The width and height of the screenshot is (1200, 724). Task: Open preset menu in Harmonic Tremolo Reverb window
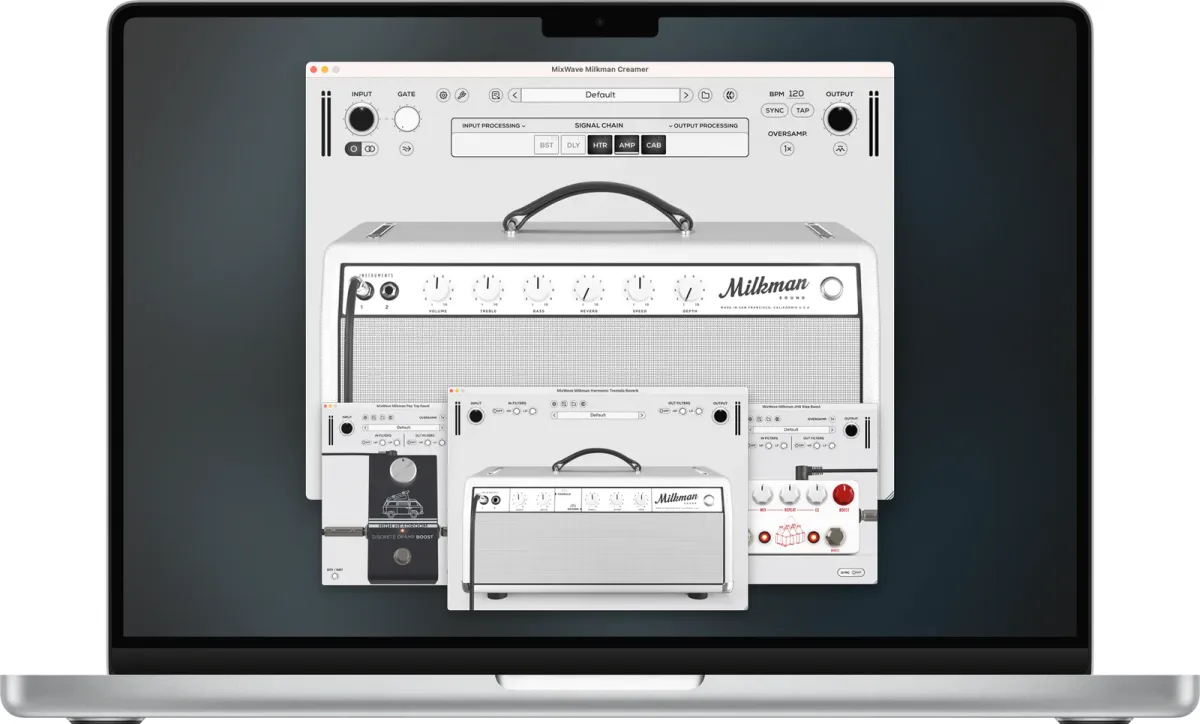(598, 414)
